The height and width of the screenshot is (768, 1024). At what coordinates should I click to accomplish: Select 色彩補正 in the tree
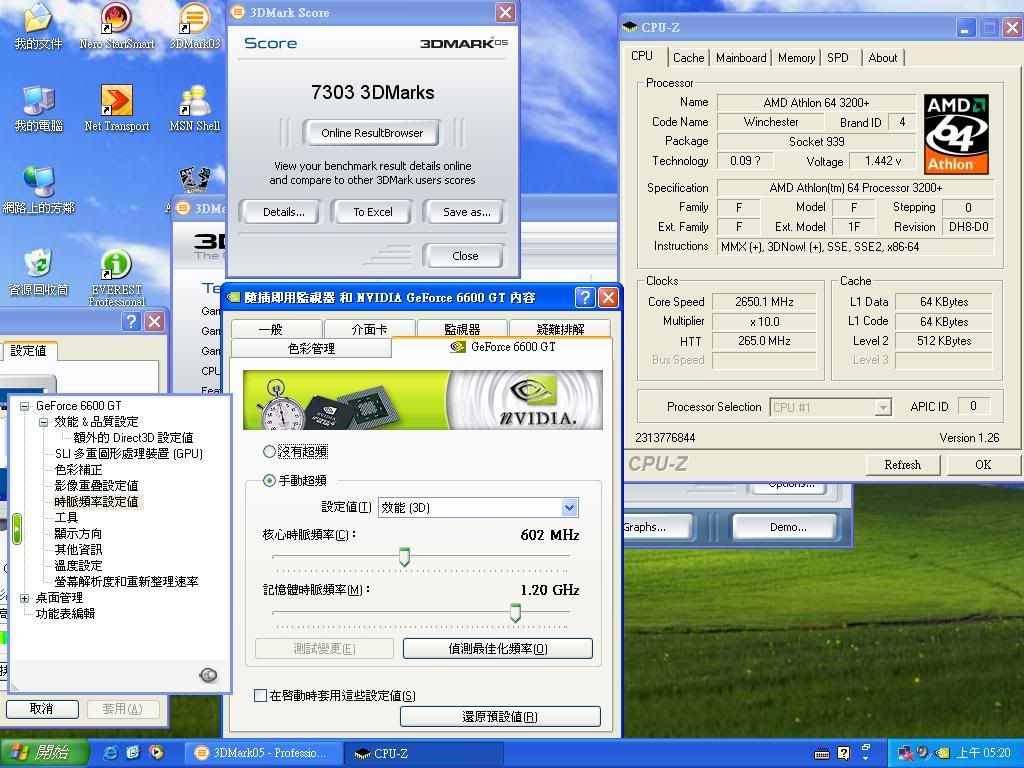click(78, 470)
